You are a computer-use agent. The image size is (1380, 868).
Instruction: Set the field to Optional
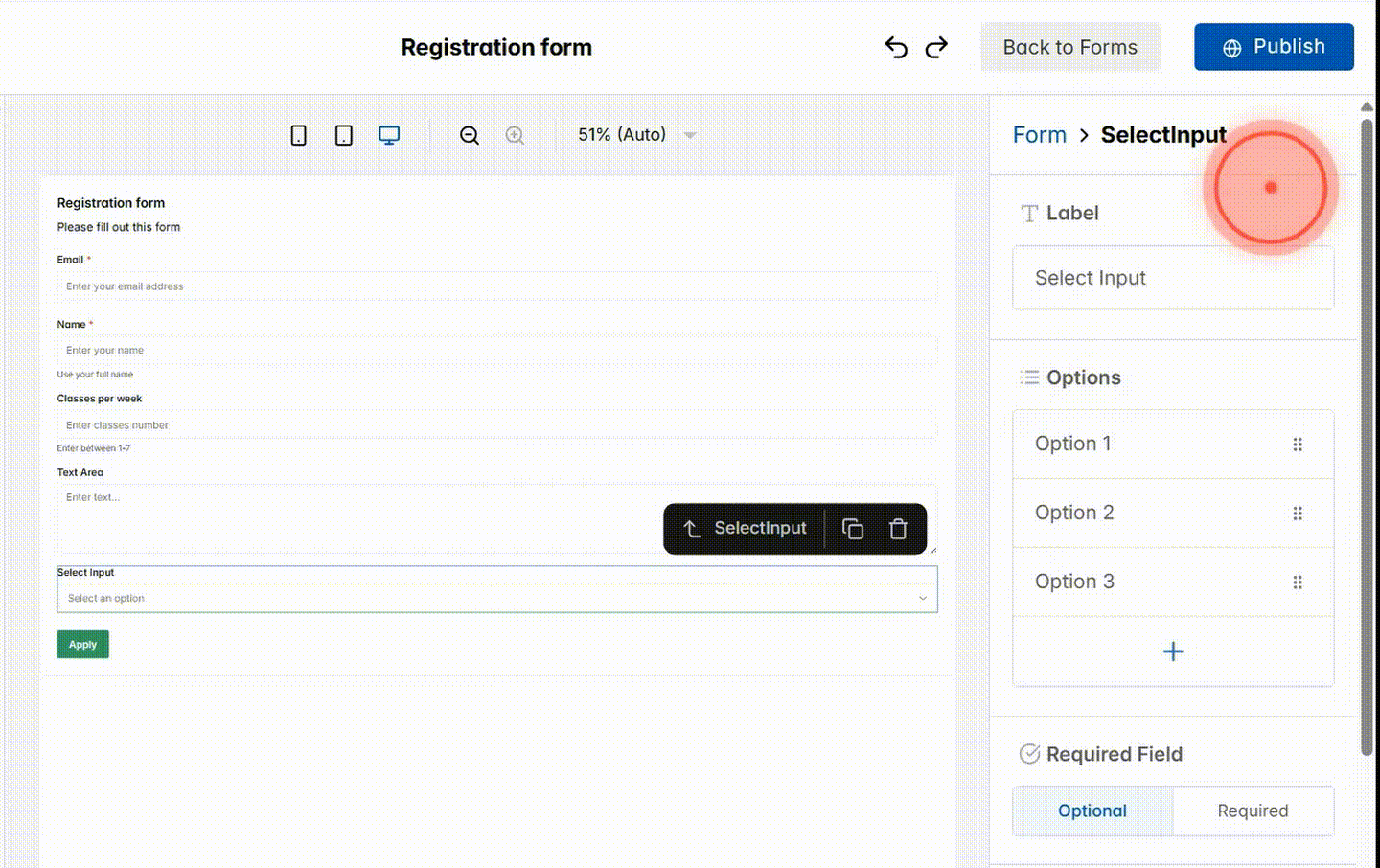tap(1092, 811)
